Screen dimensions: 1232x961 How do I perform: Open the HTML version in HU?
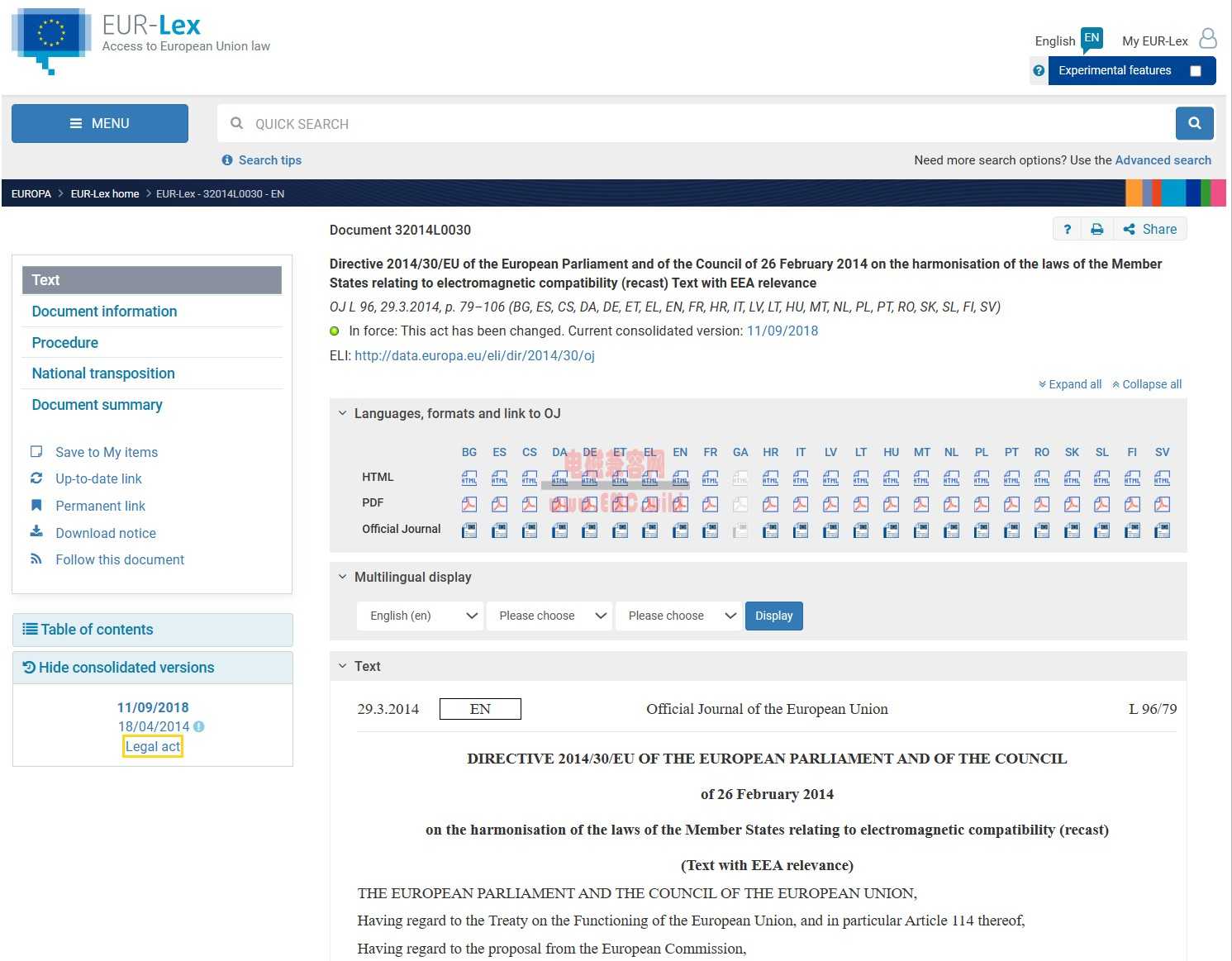(x=892, y=478)
